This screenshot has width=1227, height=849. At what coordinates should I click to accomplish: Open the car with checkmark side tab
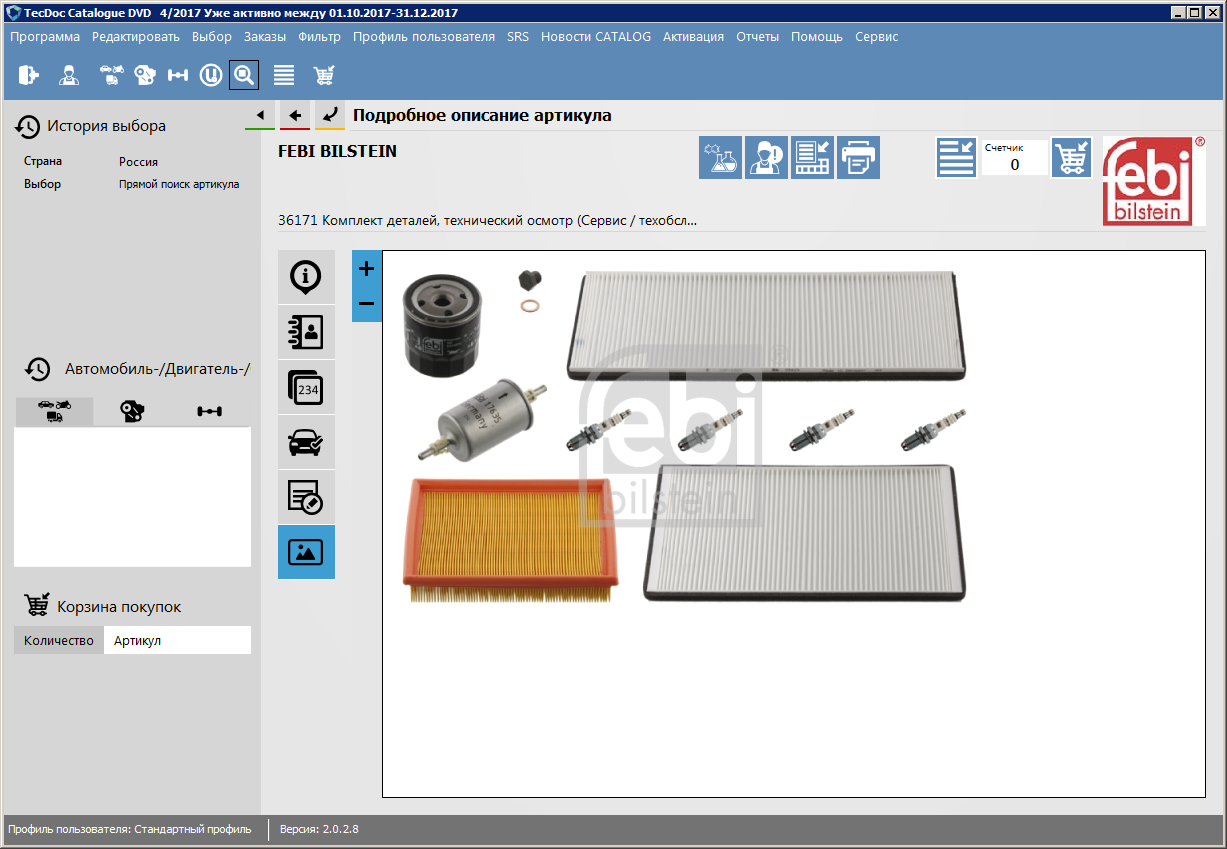(x=306, y=442)
